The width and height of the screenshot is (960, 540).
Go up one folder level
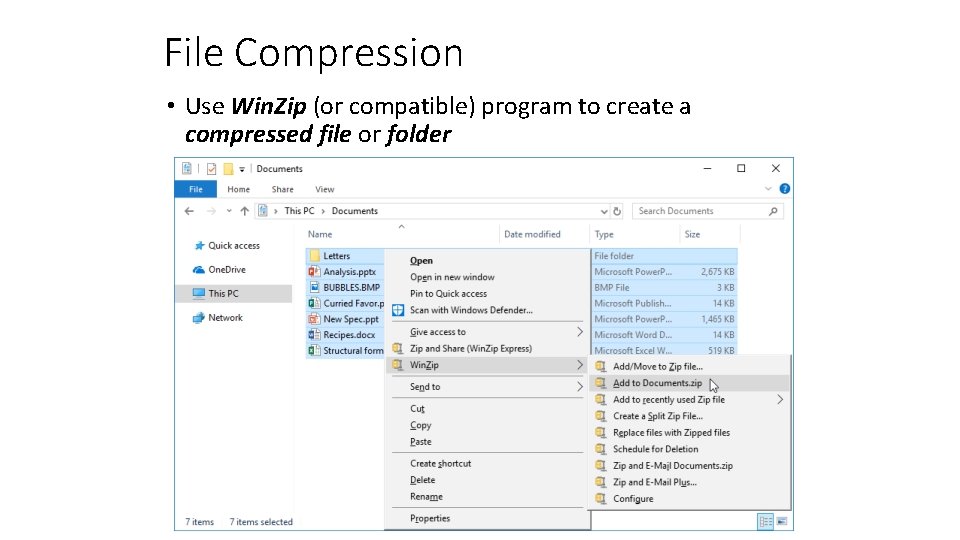tap(244, 211)
